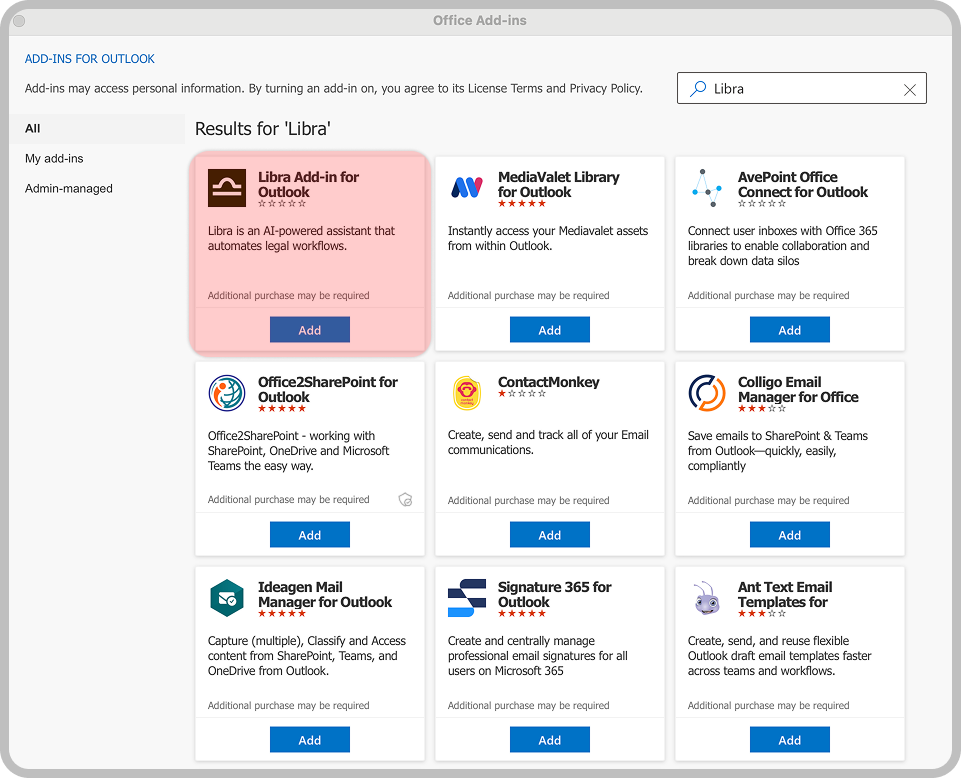The width and height of the screenshot is (961, 778).
Task: Clear the Libra search query
Action: point(910,89)
